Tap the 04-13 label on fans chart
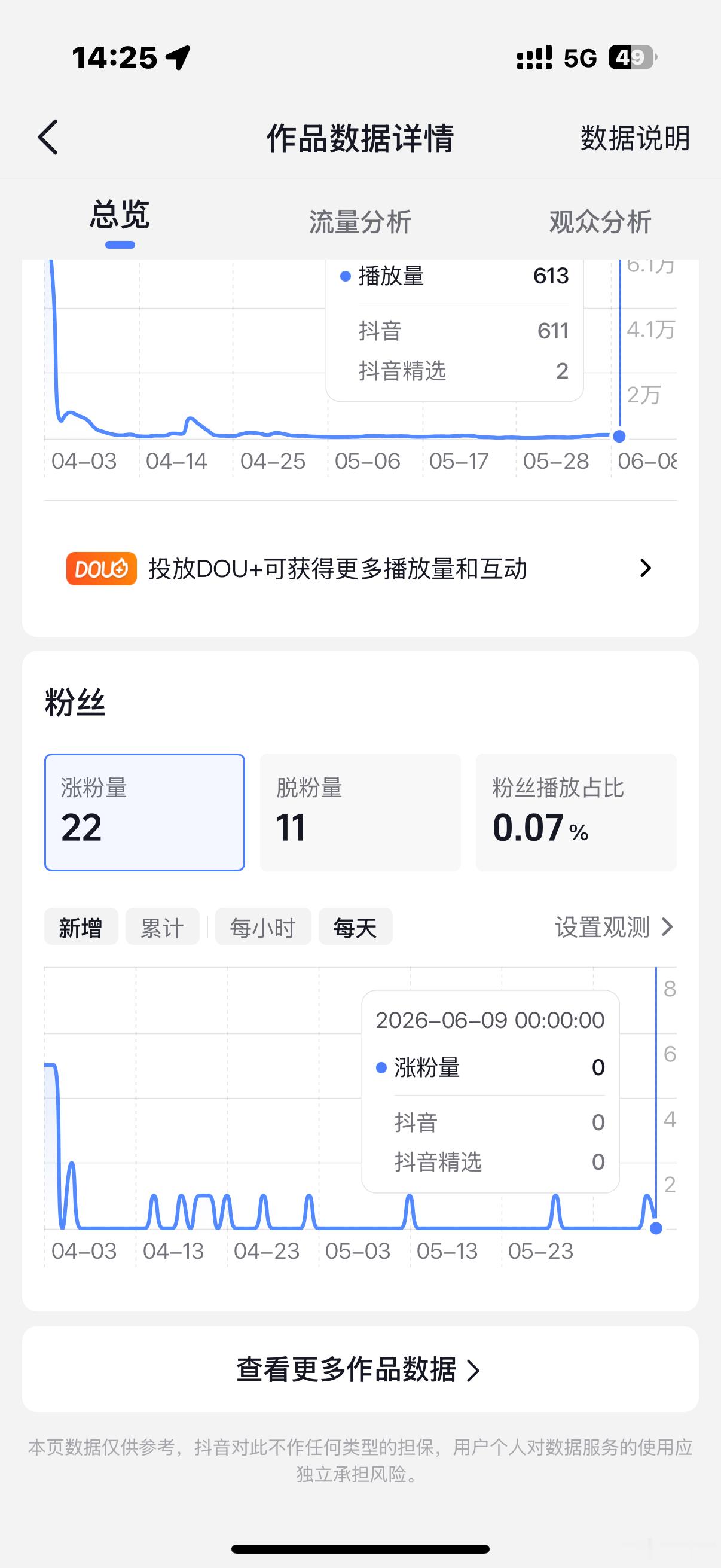 coord(173,1251)
